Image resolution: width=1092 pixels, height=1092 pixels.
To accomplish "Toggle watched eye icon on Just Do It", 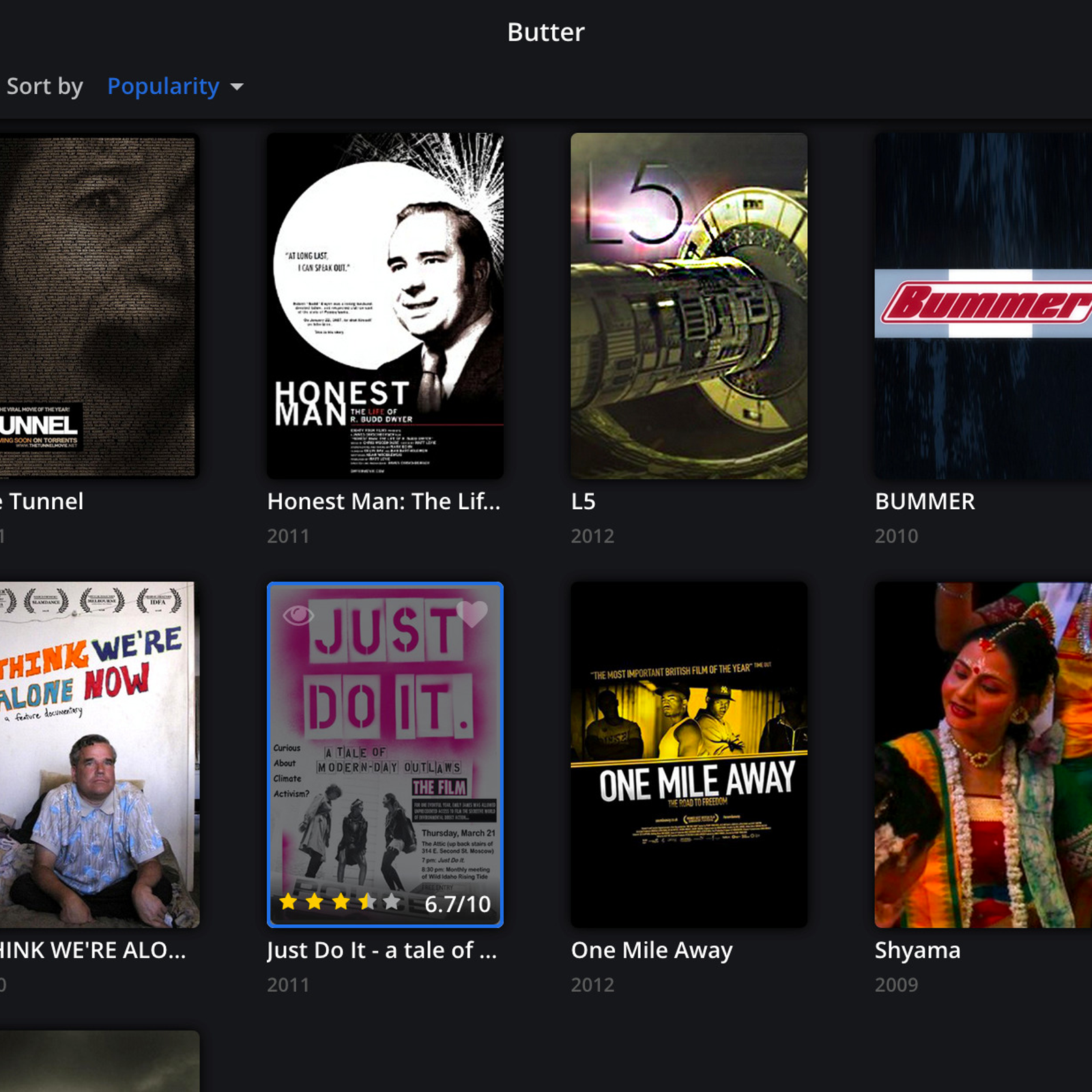I will pos(298,615).
